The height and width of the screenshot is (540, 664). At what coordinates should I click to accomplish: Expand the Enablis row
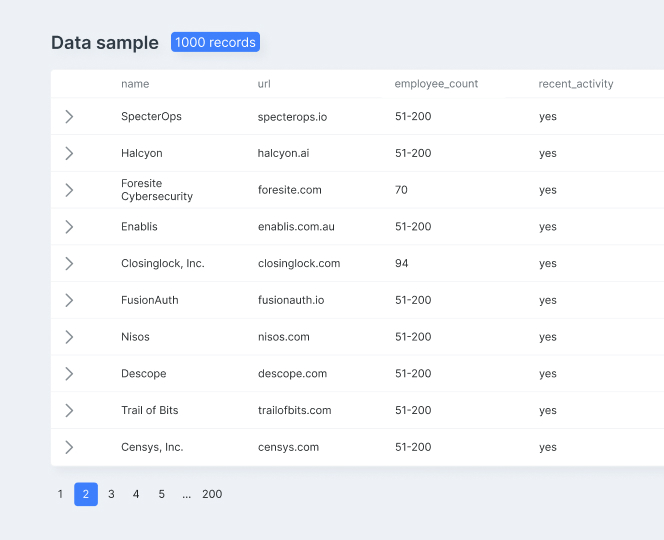pos(69,227)
